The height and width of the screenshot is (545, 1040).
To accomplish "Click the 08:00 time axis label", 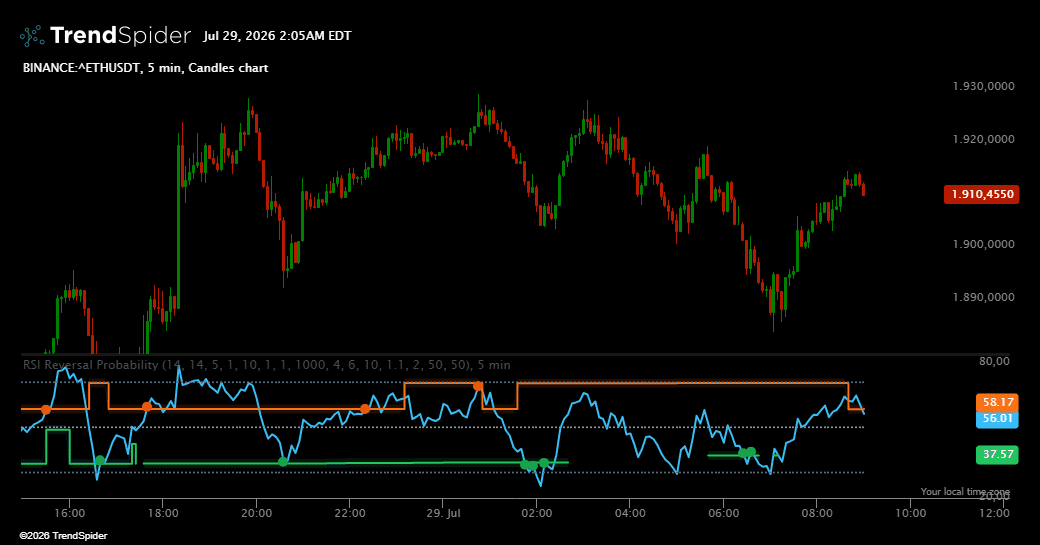I will click(817, 513).
